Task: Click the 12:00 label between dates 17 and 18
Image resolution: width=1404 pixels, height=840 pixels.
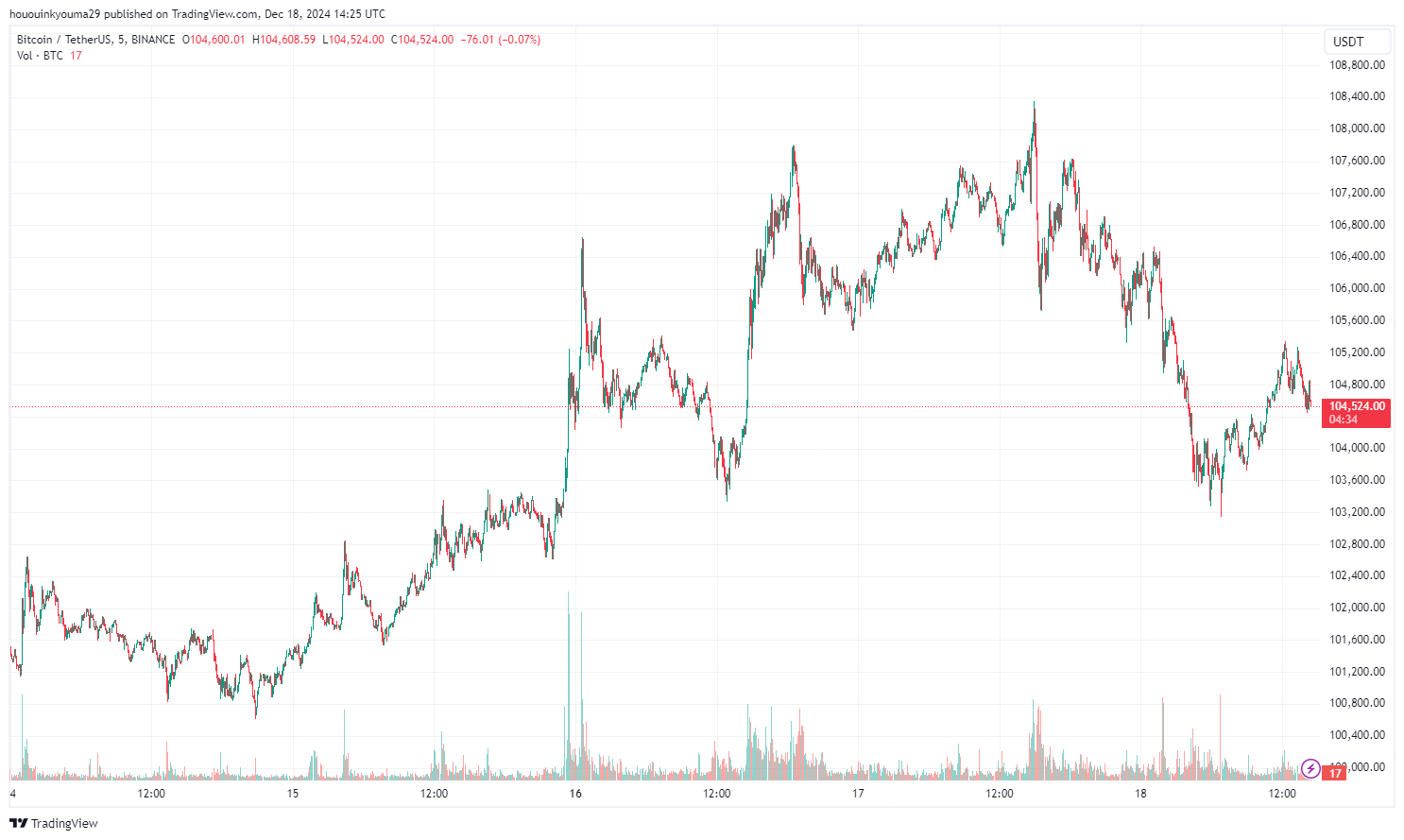Action: (x=1000, y=794)
